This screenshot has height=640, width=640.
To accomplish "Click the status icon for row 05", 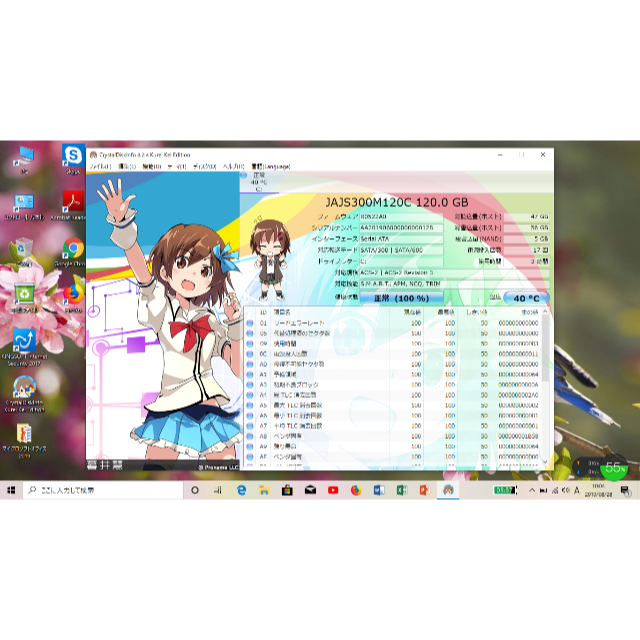I will click(x=250, y=333).
